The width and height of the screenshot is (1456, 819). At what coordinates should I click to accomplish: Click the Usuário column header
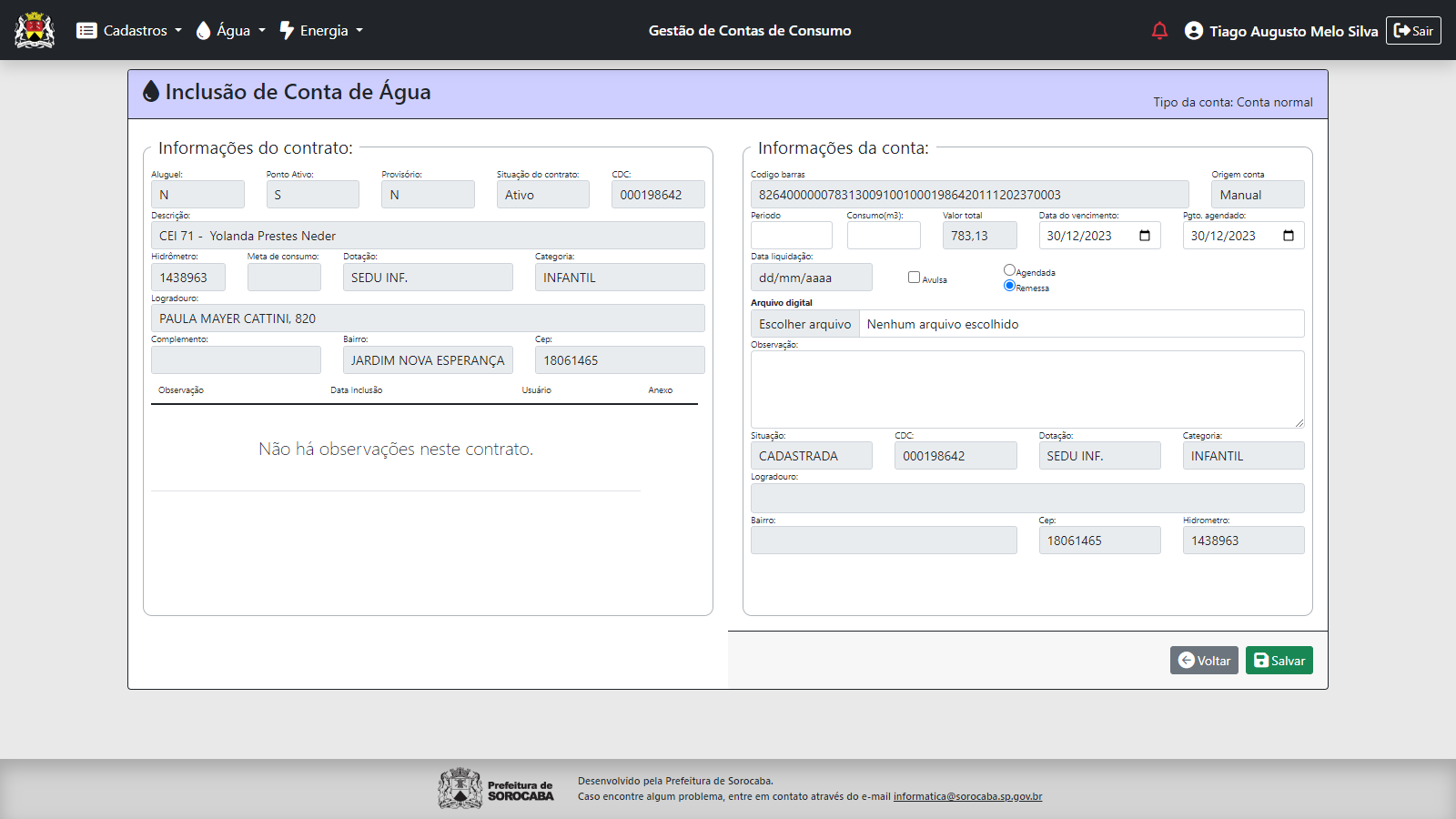pyautogui.click(x=536, y=390)
